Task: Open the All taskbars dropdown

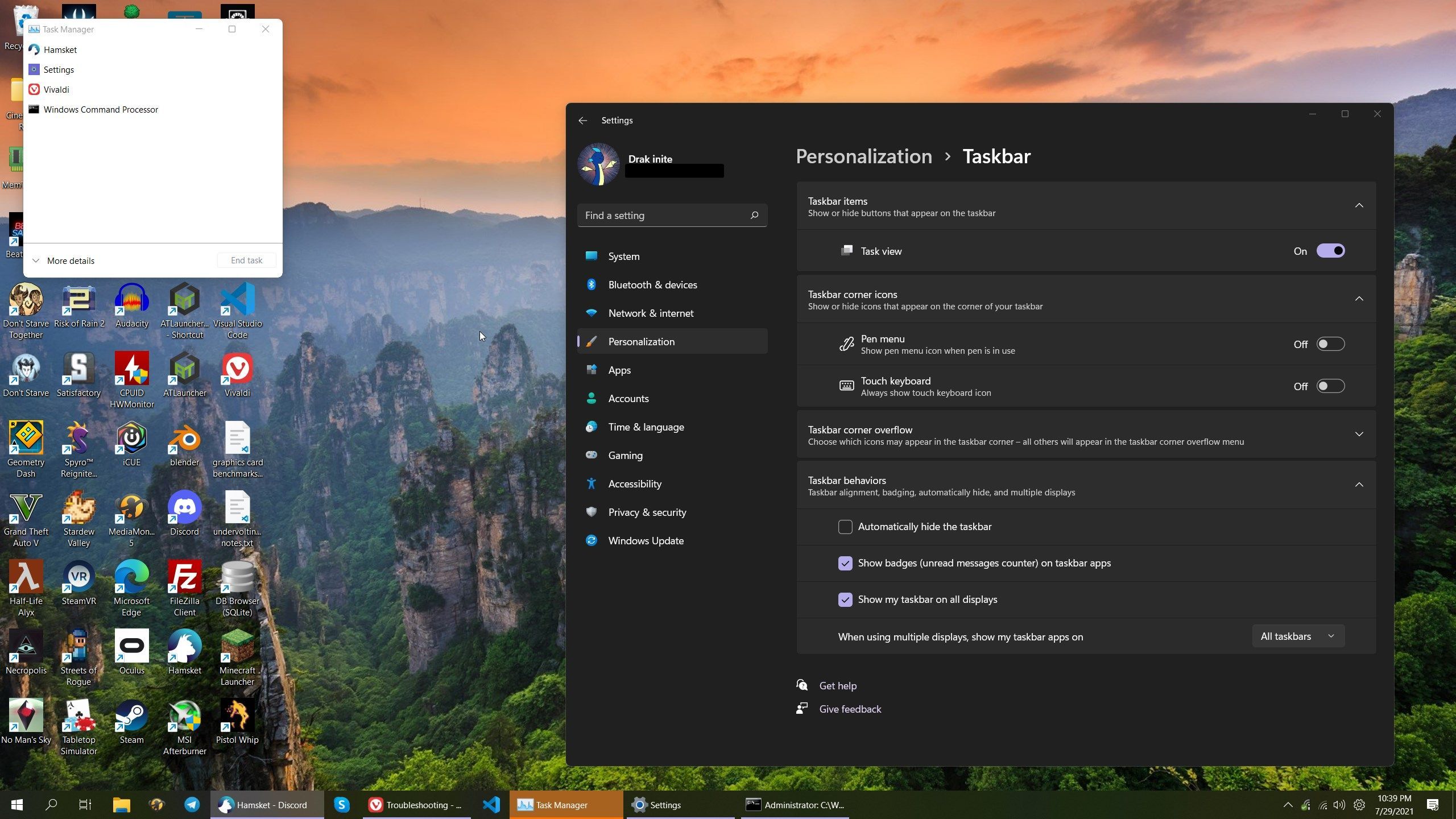Action: (x=1298, y=636)
